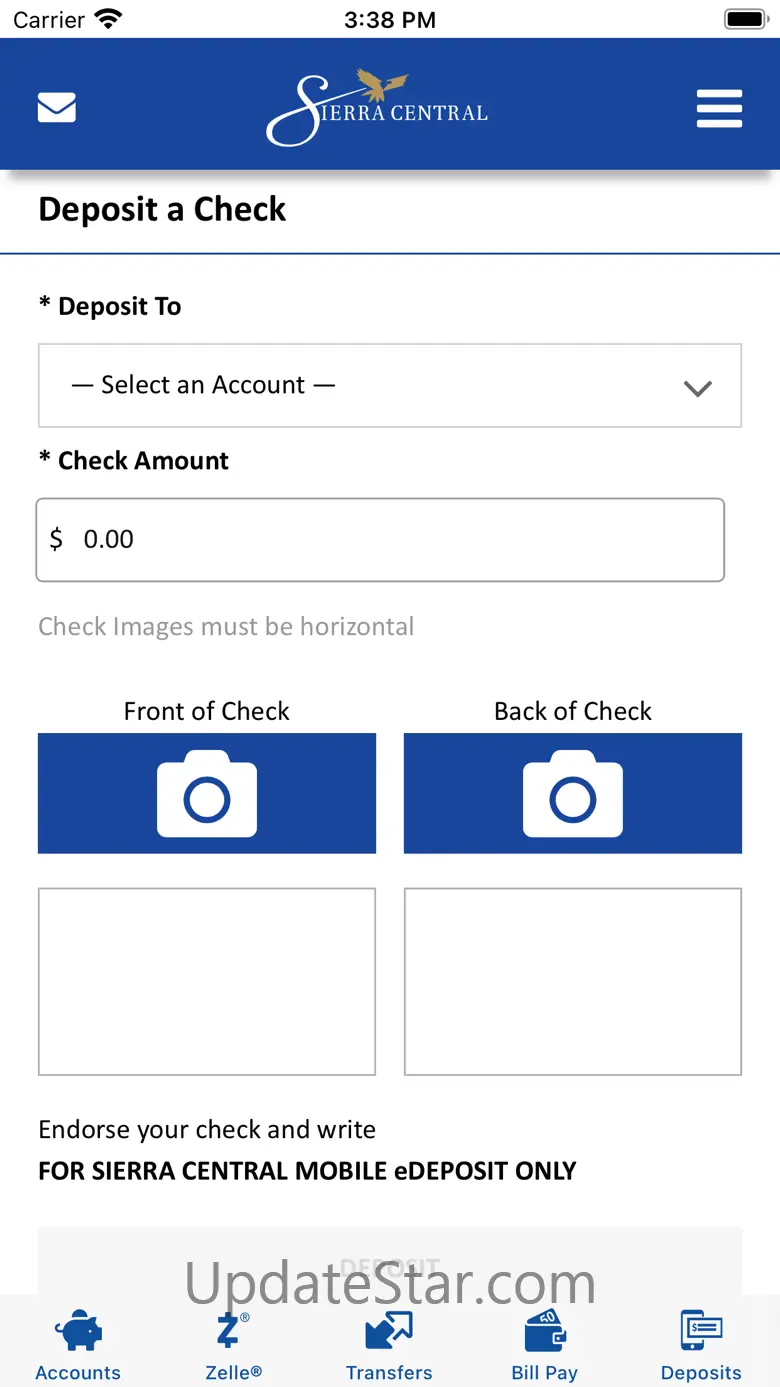
Task: Open the messages envelope icon
Action: click(x=57, y=107)
